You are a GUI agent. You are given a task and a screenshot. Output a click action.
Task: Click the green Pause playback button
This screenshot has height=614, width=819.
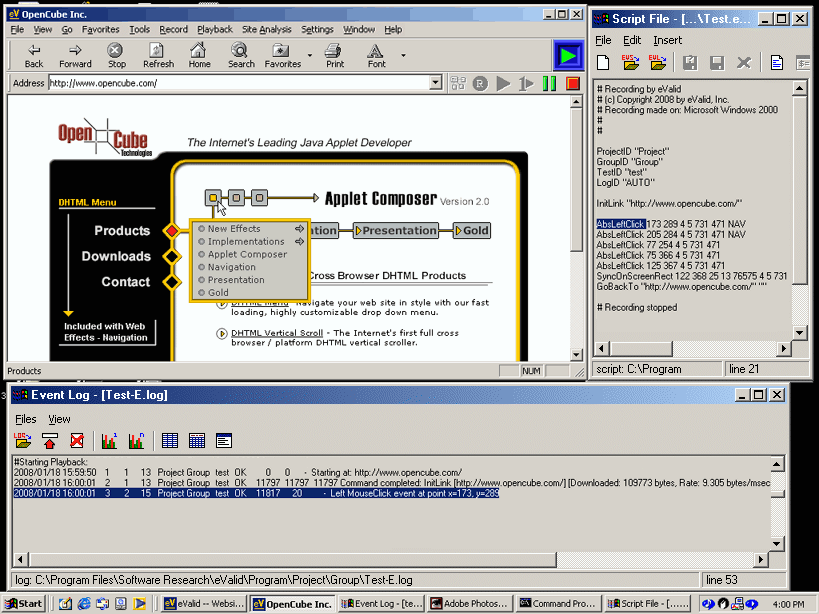549,84
